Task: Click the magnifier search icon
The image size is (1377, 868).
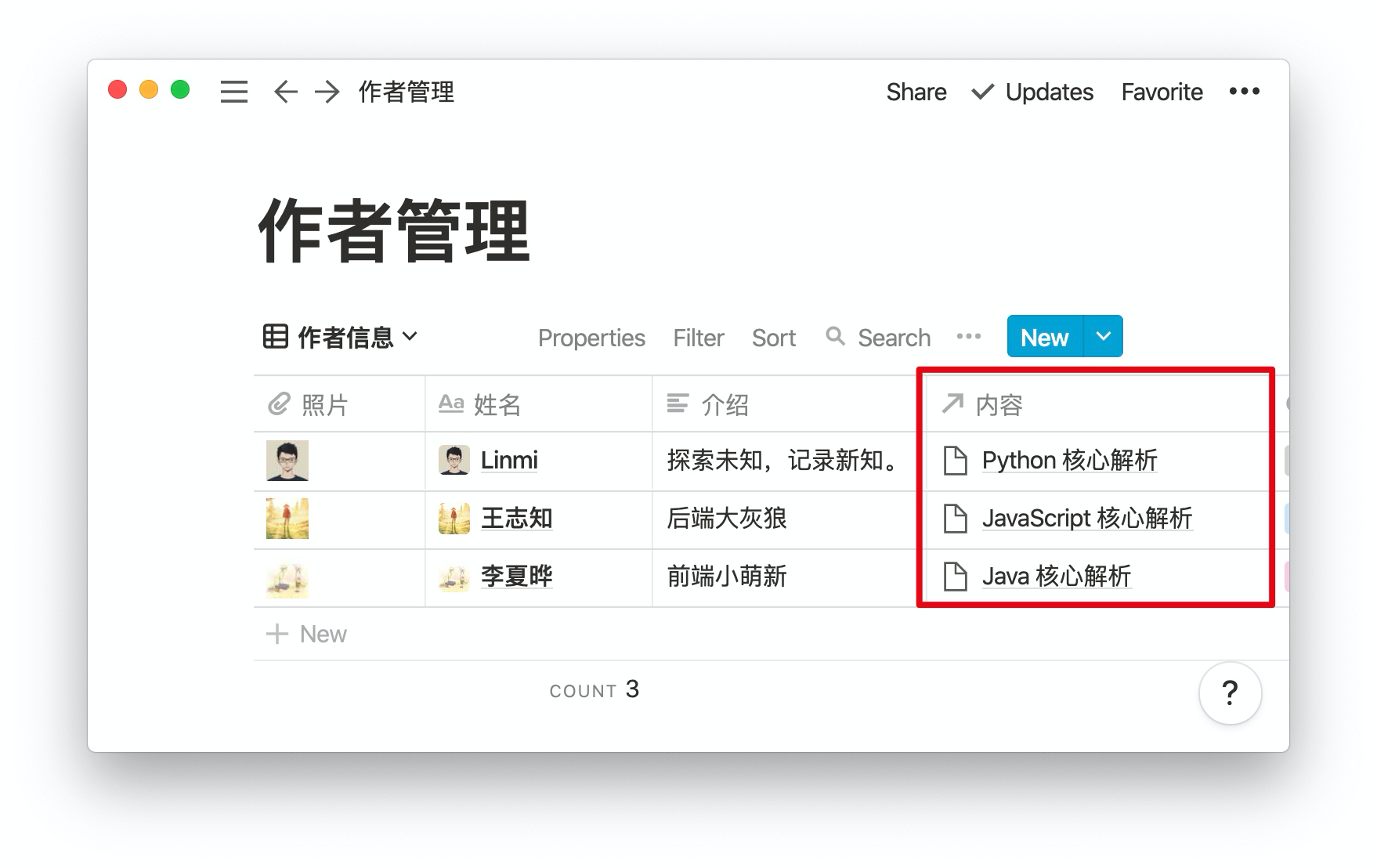Action: tap(836, 336)
